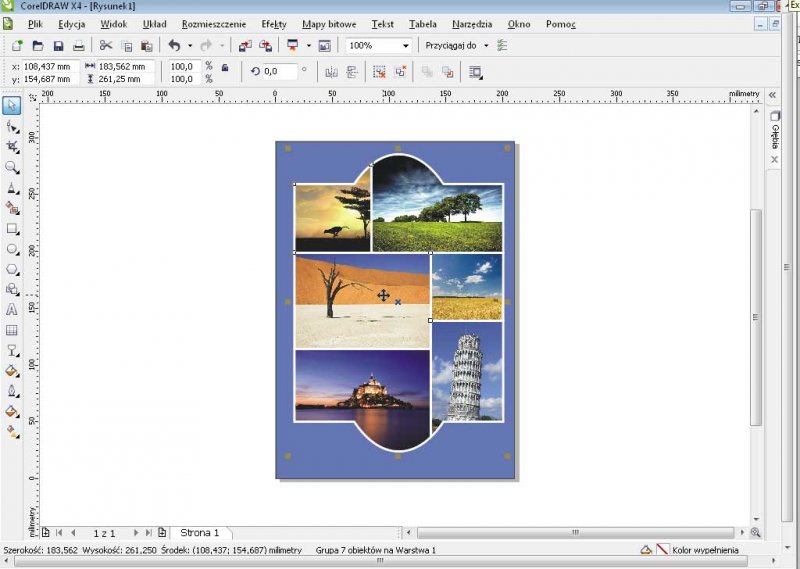
Task: Select the Pick tool in toolbox
Action: [12, 105]
